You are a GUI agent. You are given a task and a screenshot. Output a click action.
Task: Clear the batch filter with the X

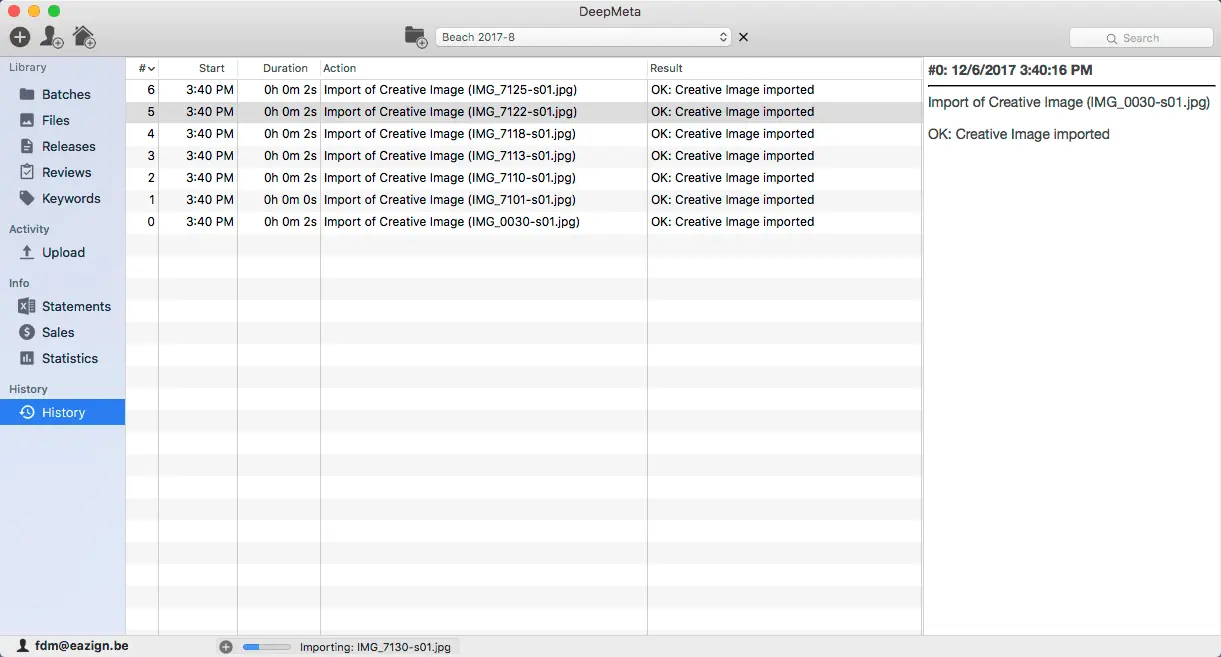click(743, 37)
